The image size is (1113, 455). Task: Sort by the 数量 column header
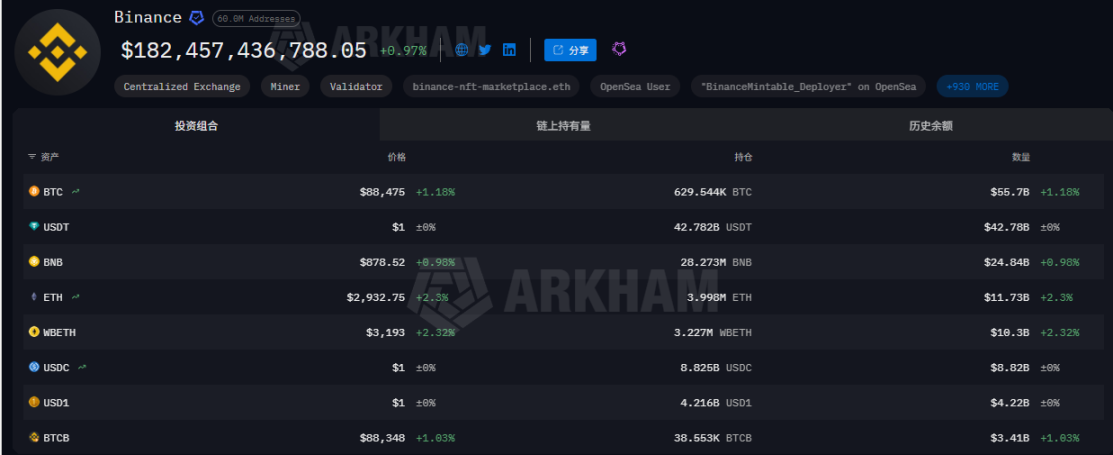point(1021,157)
